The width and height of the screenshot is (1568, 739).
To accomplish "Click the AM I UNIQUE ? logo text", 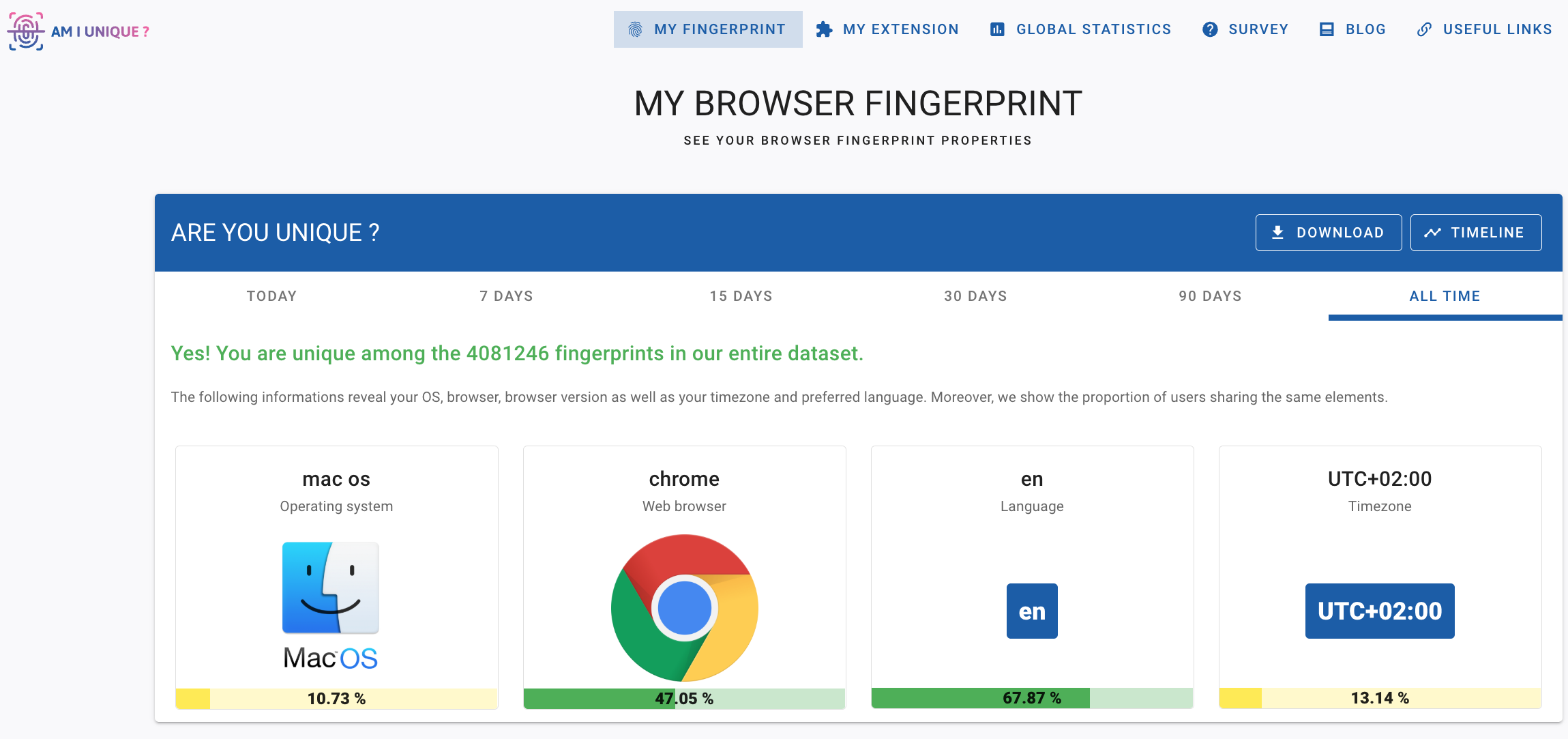I will click(100, 31).
